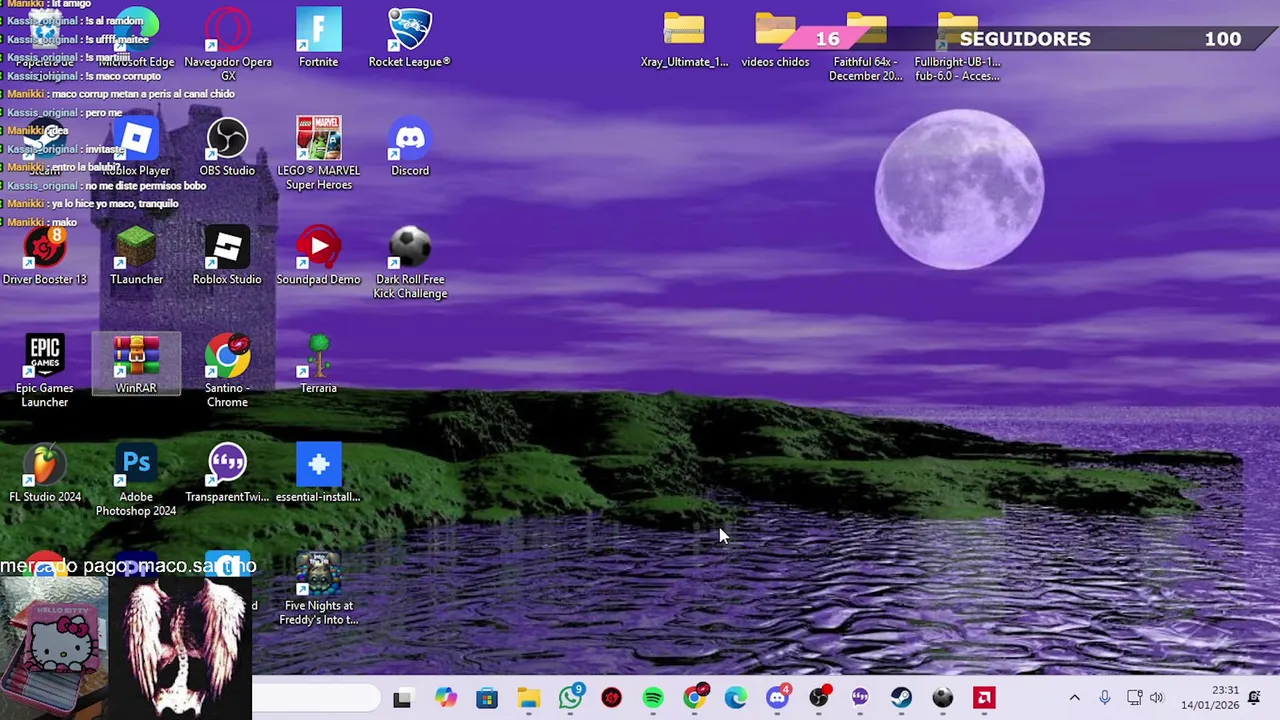
Task: Open Task View from the taskbar
Action: click(x=402, y=698)
